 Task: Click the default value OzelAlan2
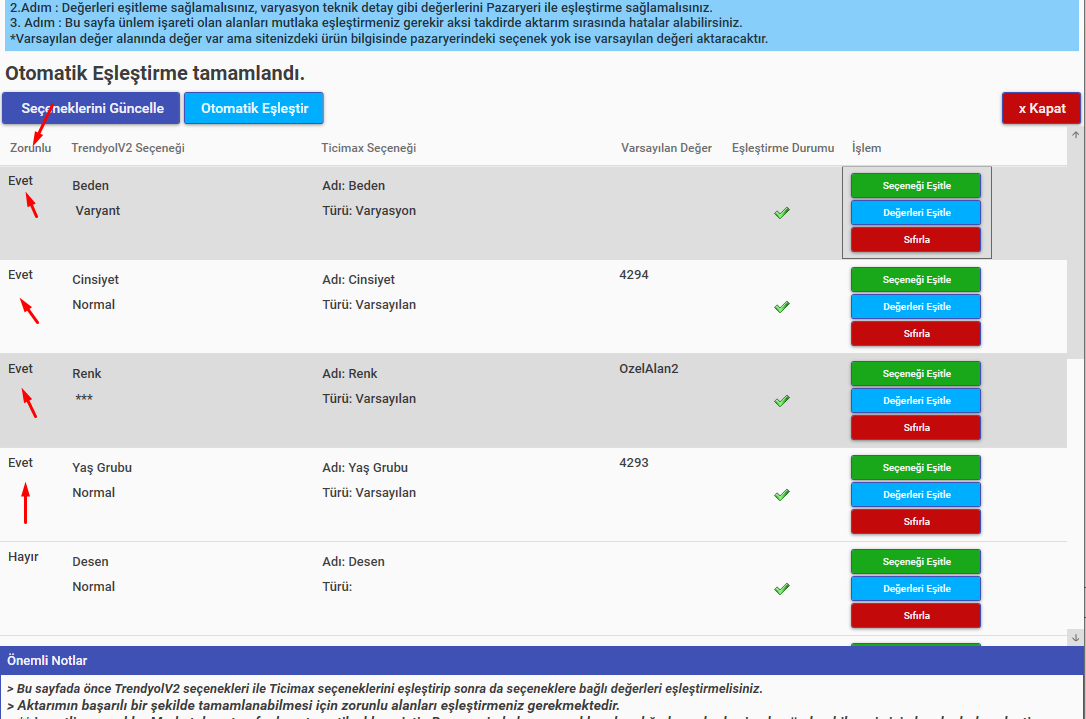649,369
